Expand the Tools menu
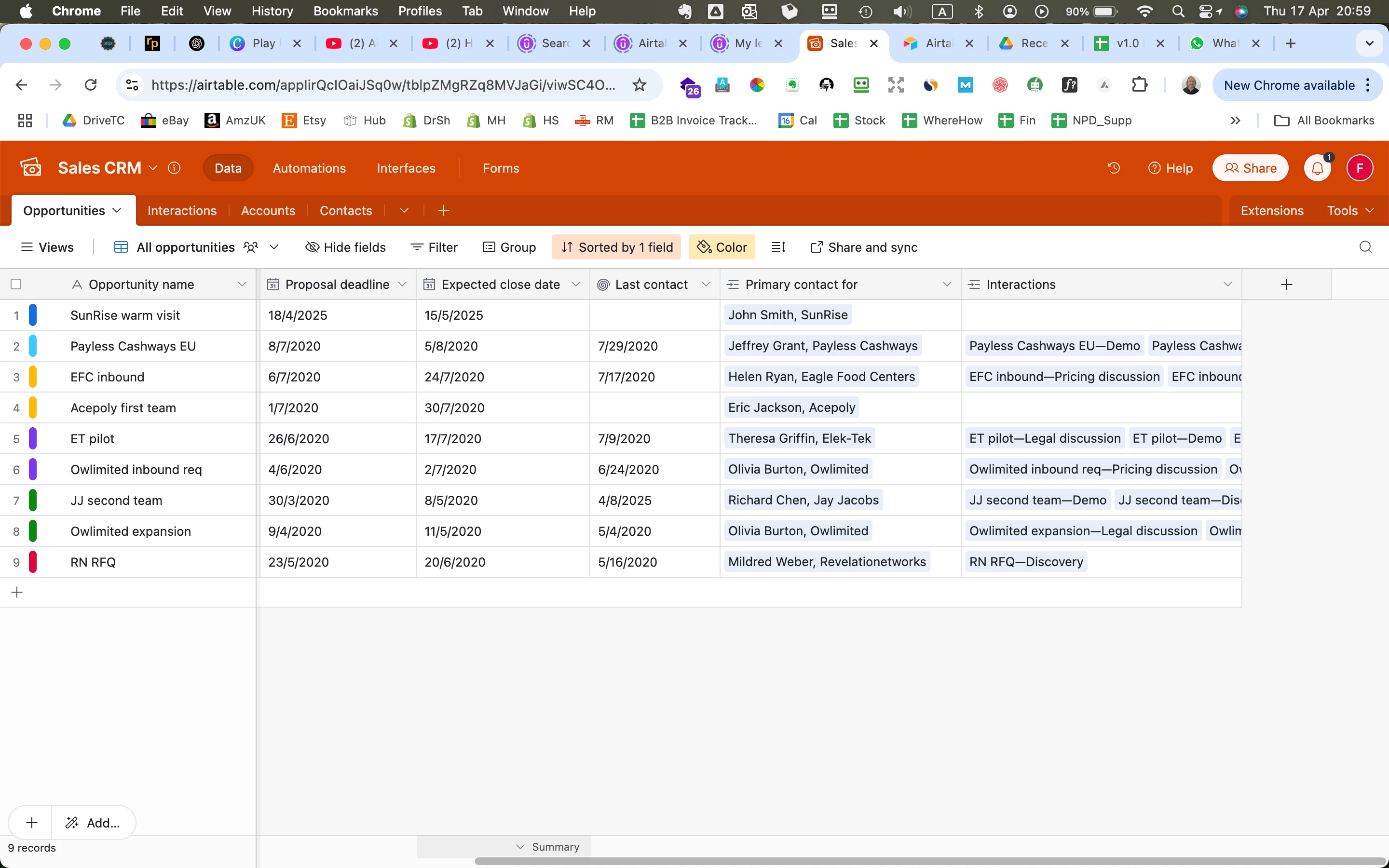 click(x=1350, y=211)
